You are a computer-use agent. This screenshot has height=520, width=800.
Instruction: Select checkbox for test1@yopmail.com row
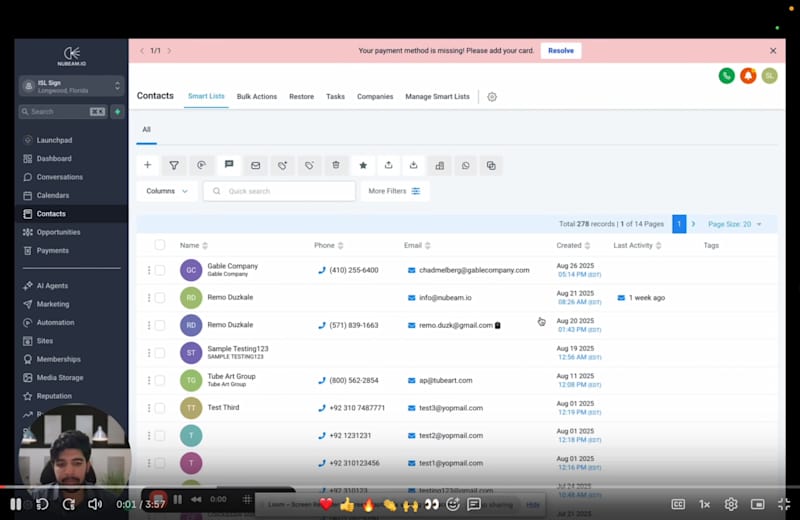(160, 463)
